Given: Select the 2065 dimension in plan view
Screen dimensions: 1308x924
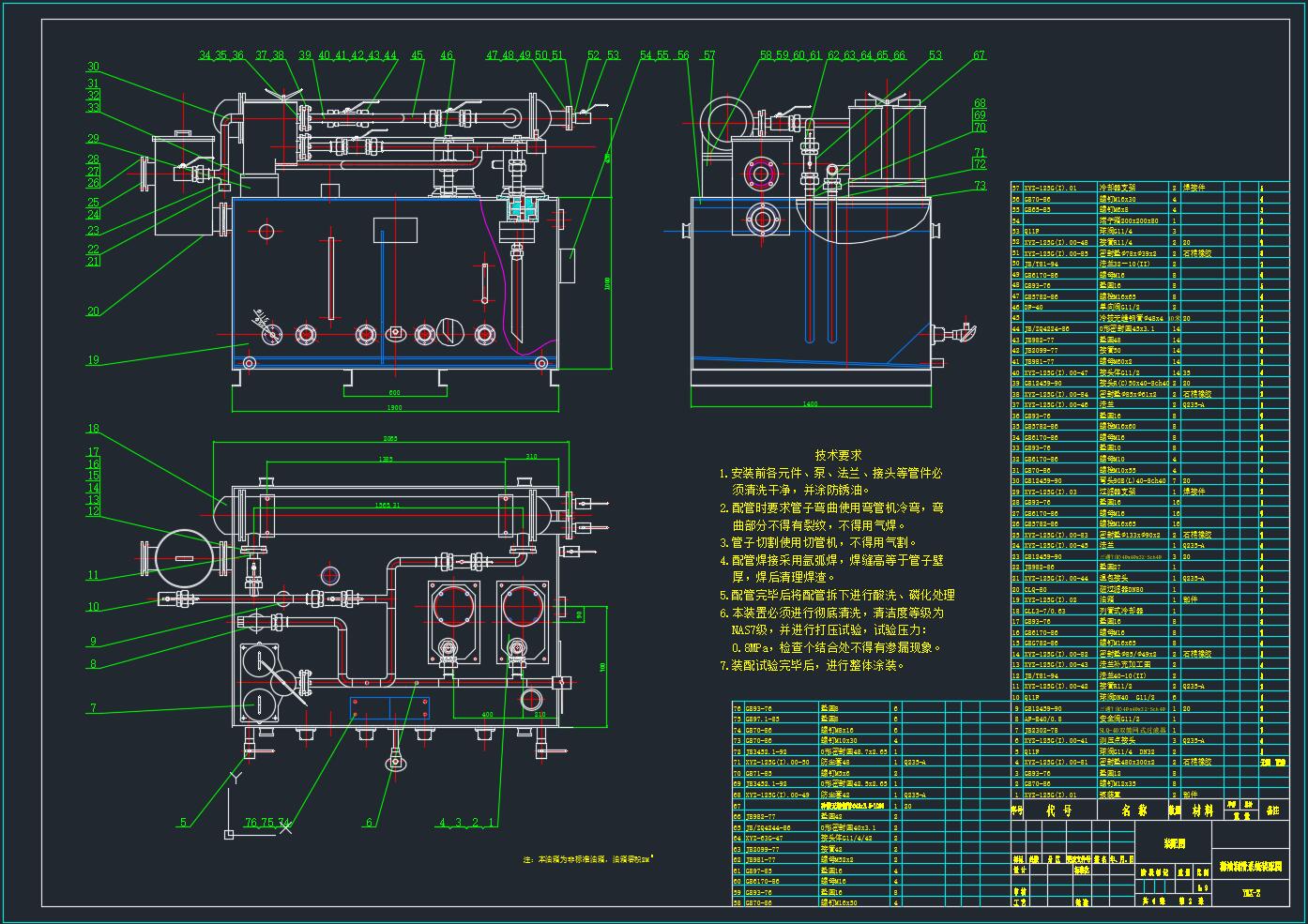Looking at the screenshot, I should pos(387,439).
